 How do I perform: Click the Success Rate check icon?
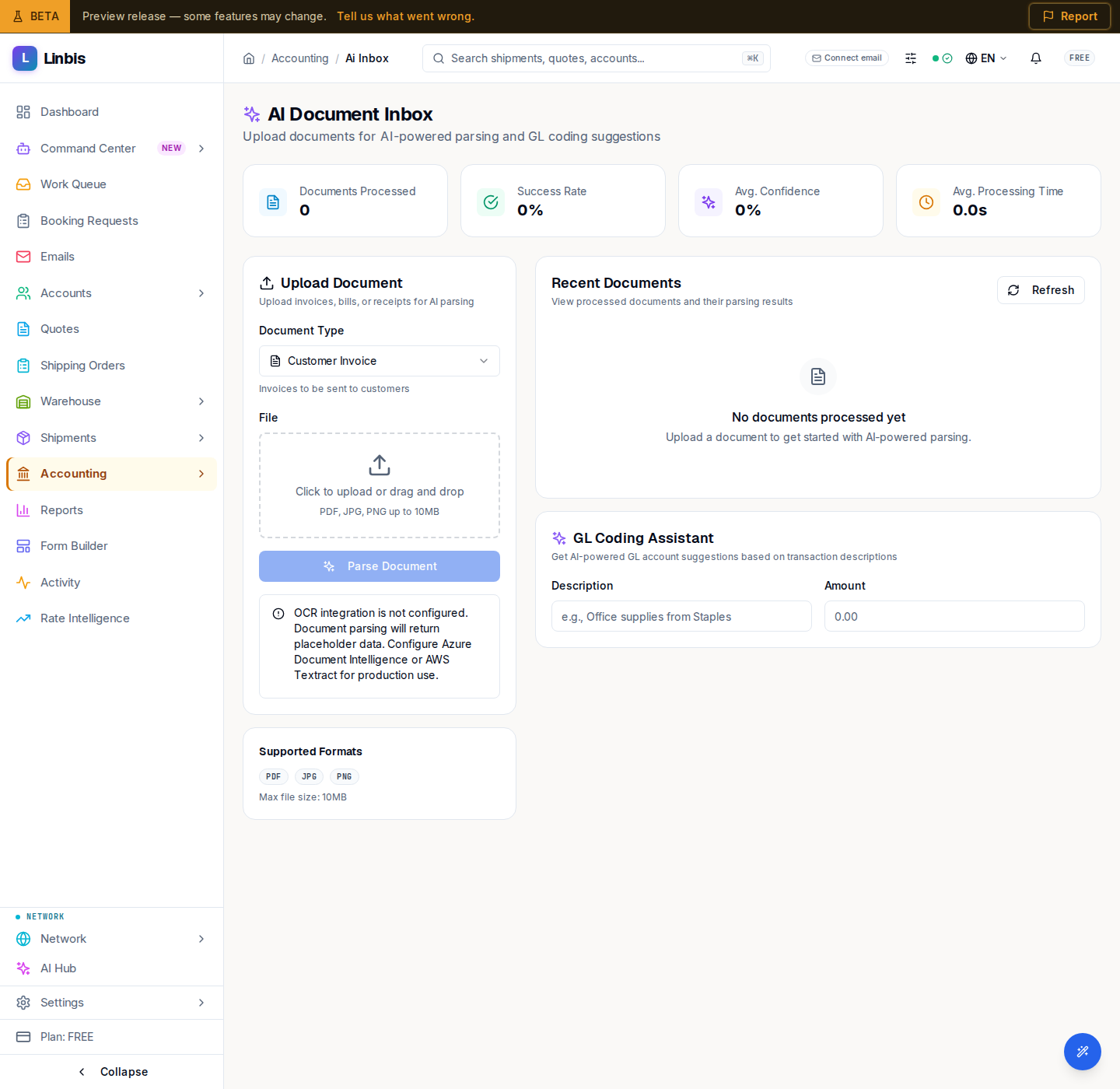(491, 202)
